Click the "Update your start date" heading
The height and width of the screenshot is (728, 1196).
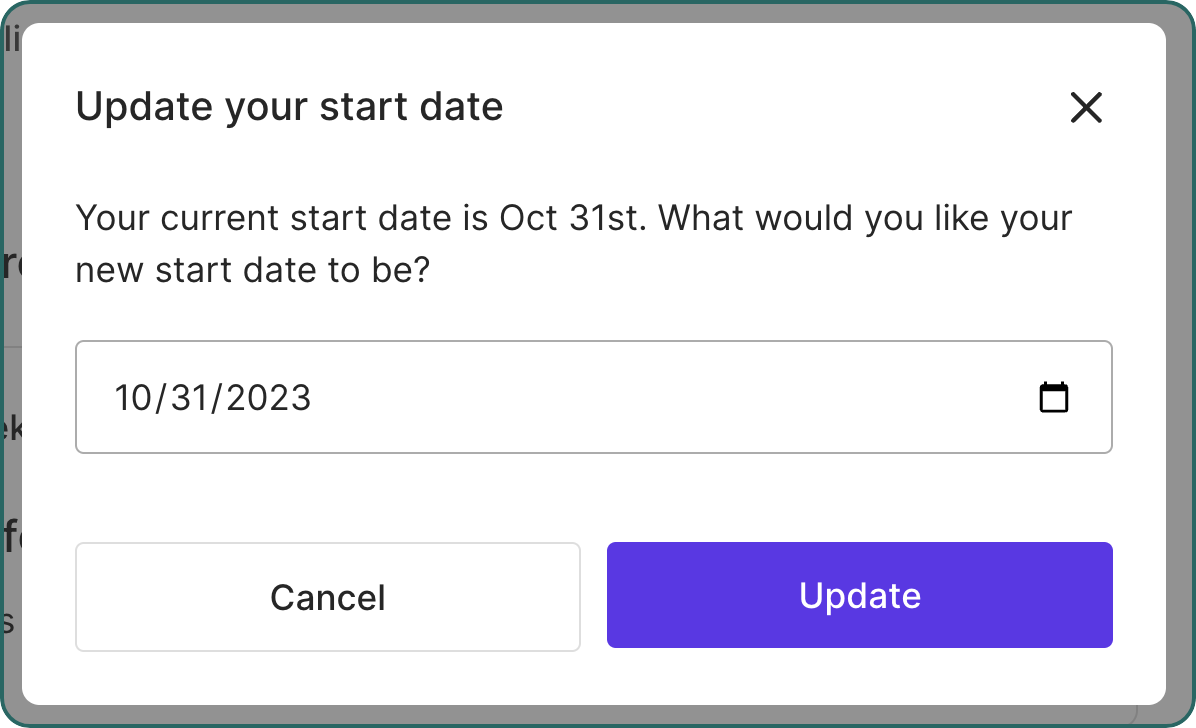(x=289, y=106)
